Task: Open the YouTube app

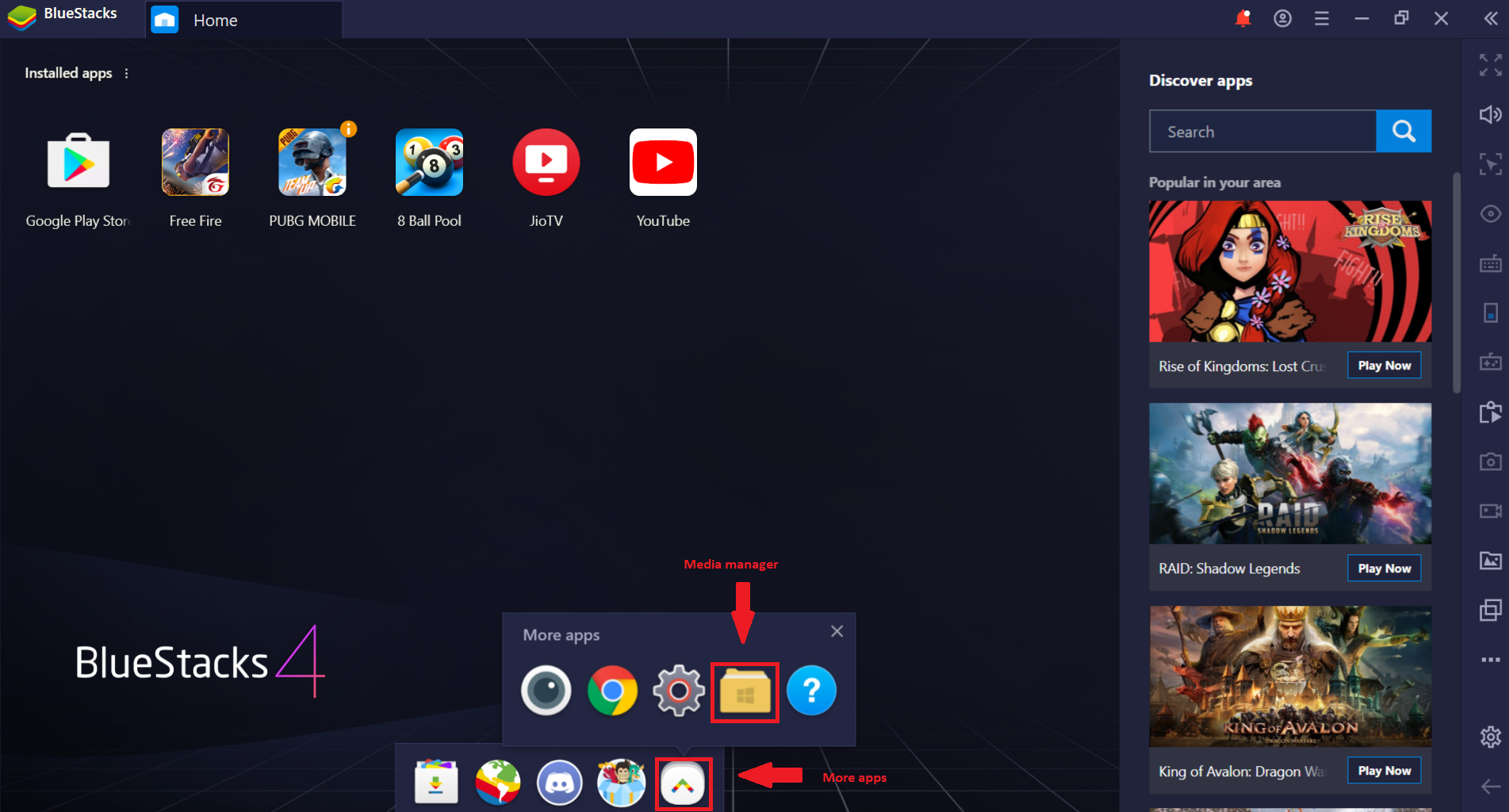Action: (x=663, y=162)
